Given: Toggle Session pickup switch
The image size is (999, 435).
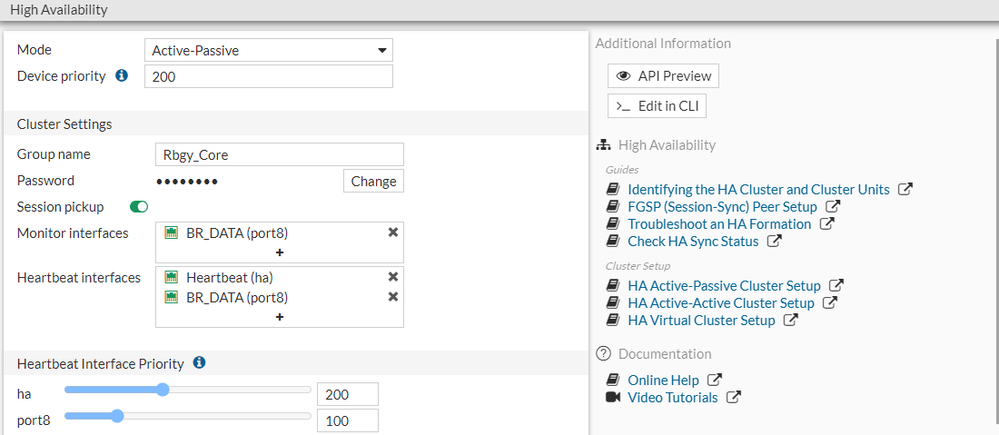Looking at the screenshot, I should click(x=139, y=207).
